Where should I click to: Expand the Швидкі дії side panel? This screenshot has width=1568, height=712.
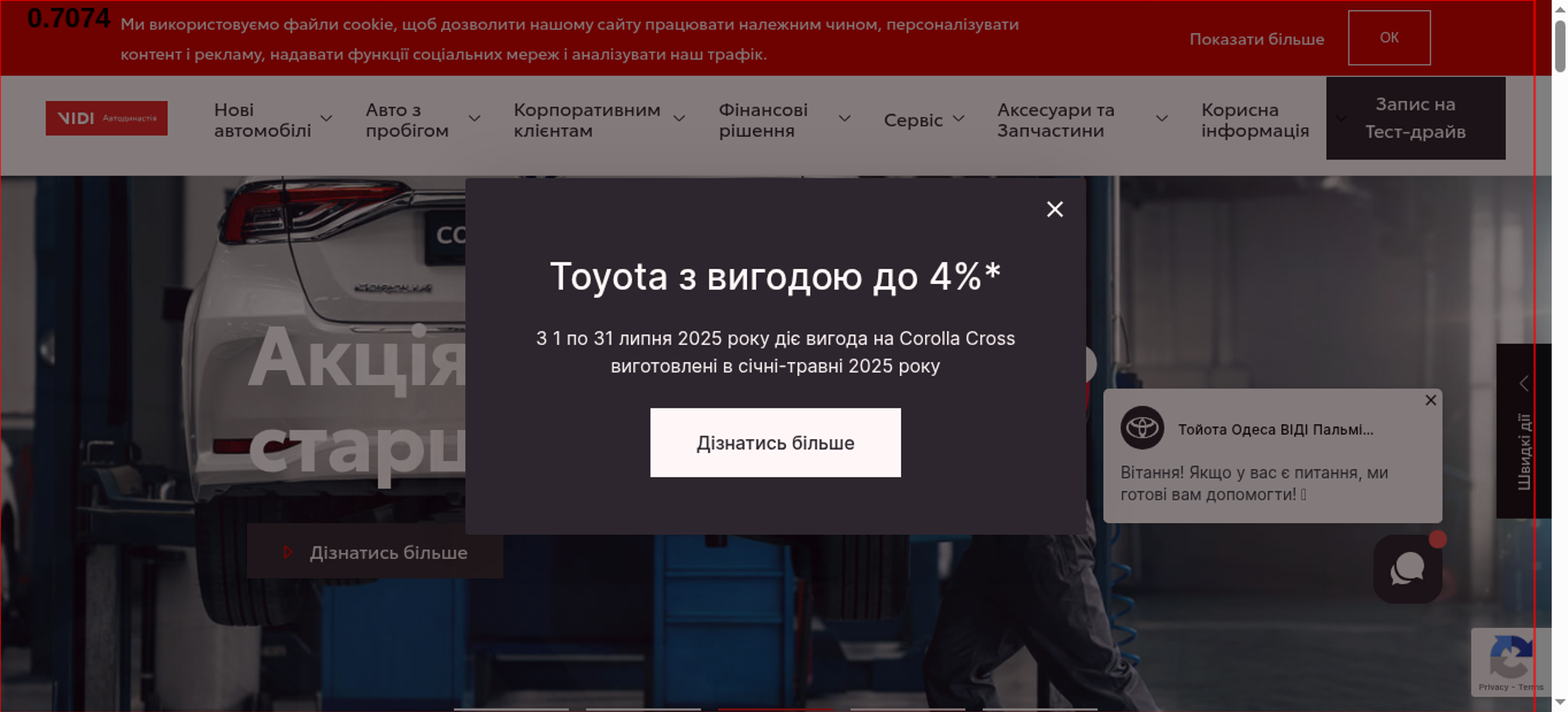coord(1523,430)
